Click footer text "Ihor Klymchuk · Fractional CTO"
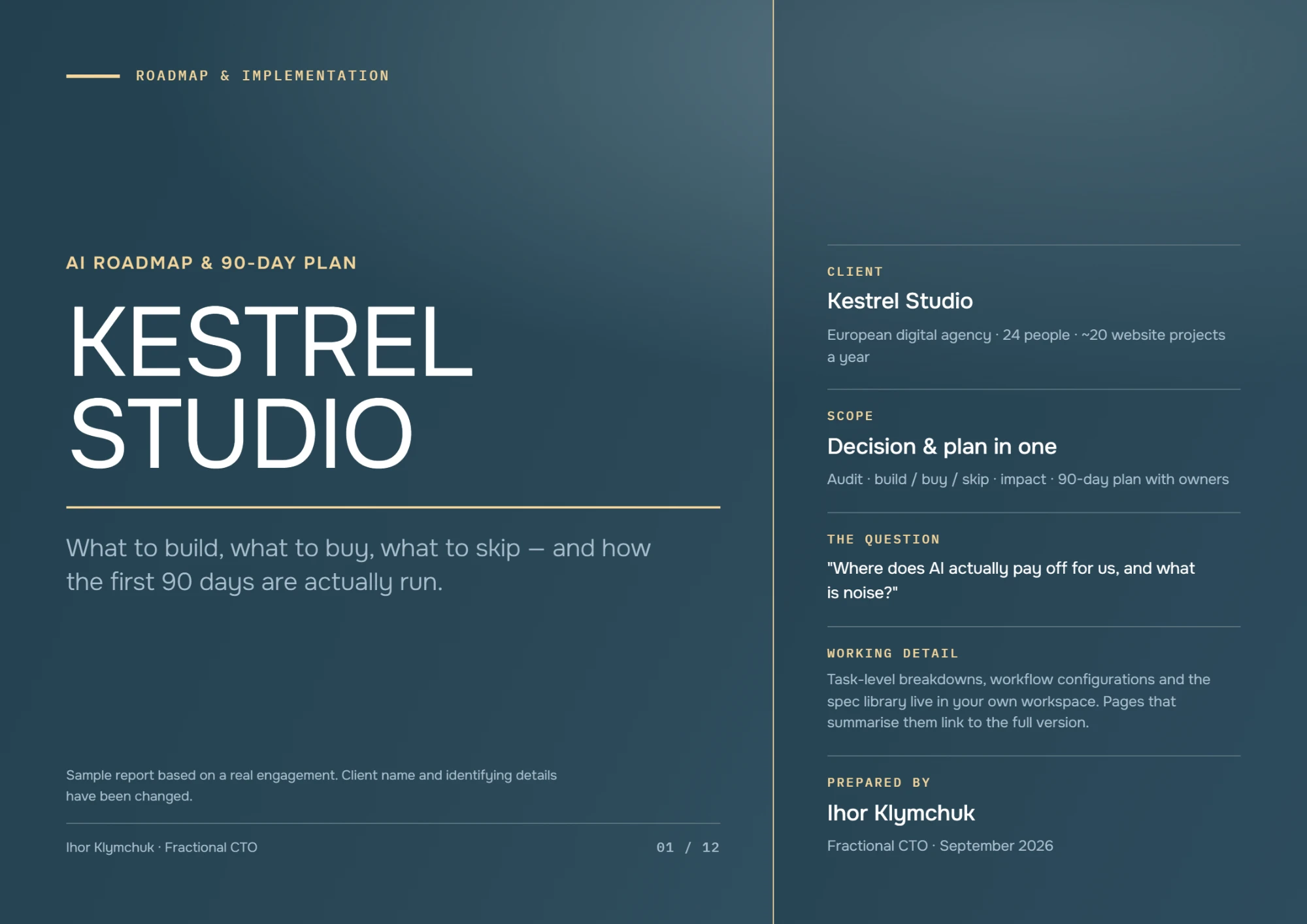 point(161,848)
